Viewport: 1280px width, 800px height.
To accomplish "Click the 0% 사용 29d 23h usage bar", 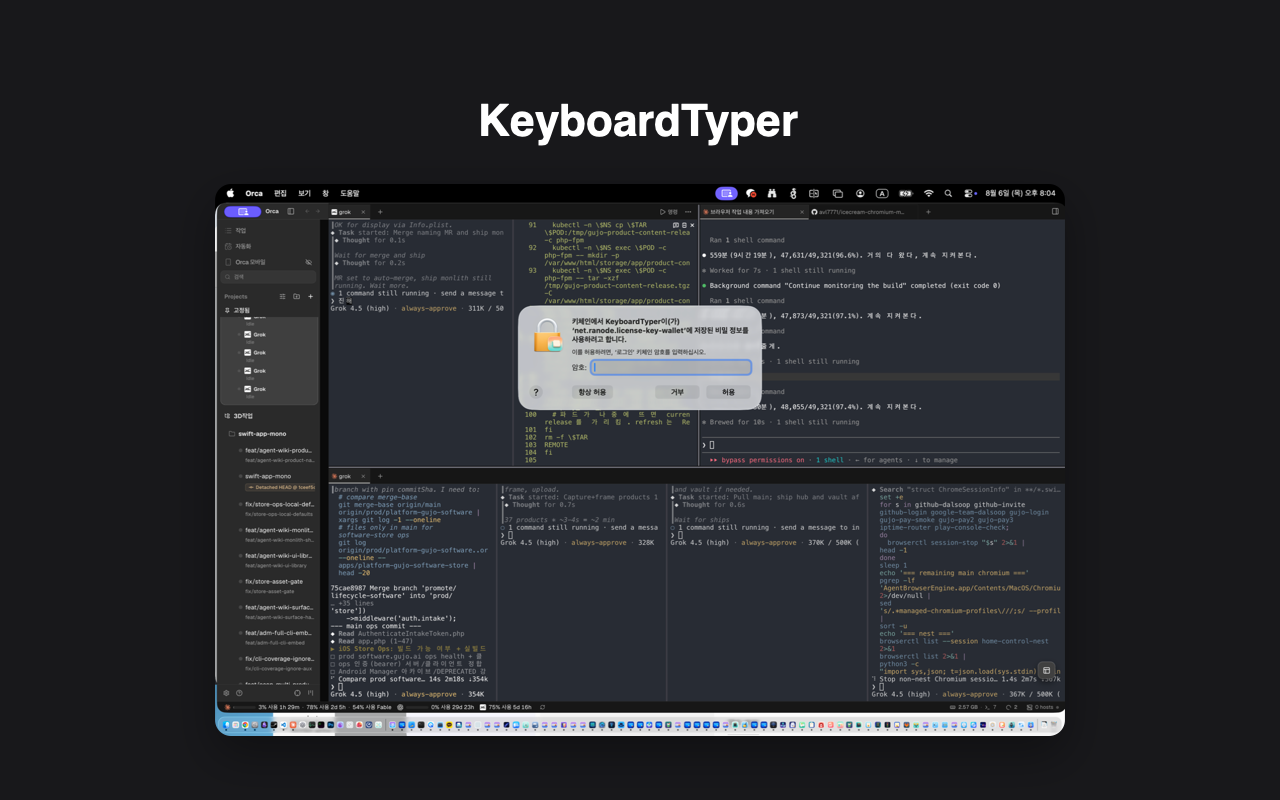I will click(x=436, y=706).
